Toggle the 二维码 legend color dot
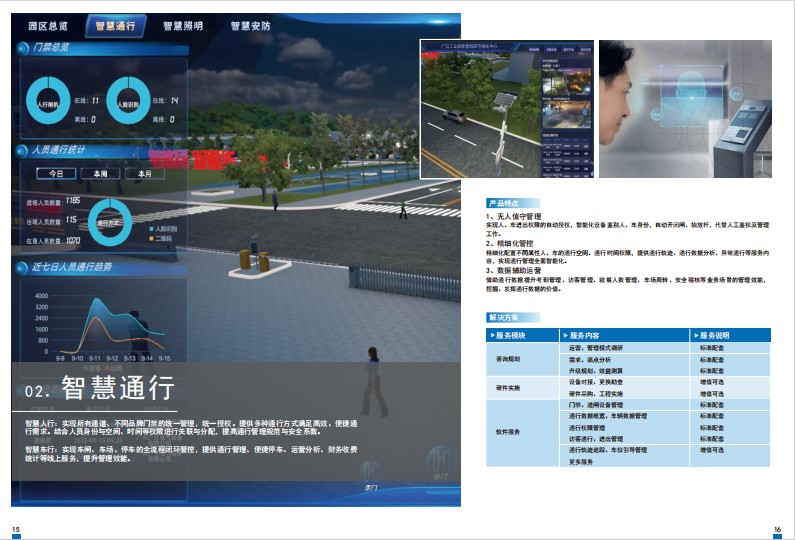This screenshot has width=795, height=540. 149,240
